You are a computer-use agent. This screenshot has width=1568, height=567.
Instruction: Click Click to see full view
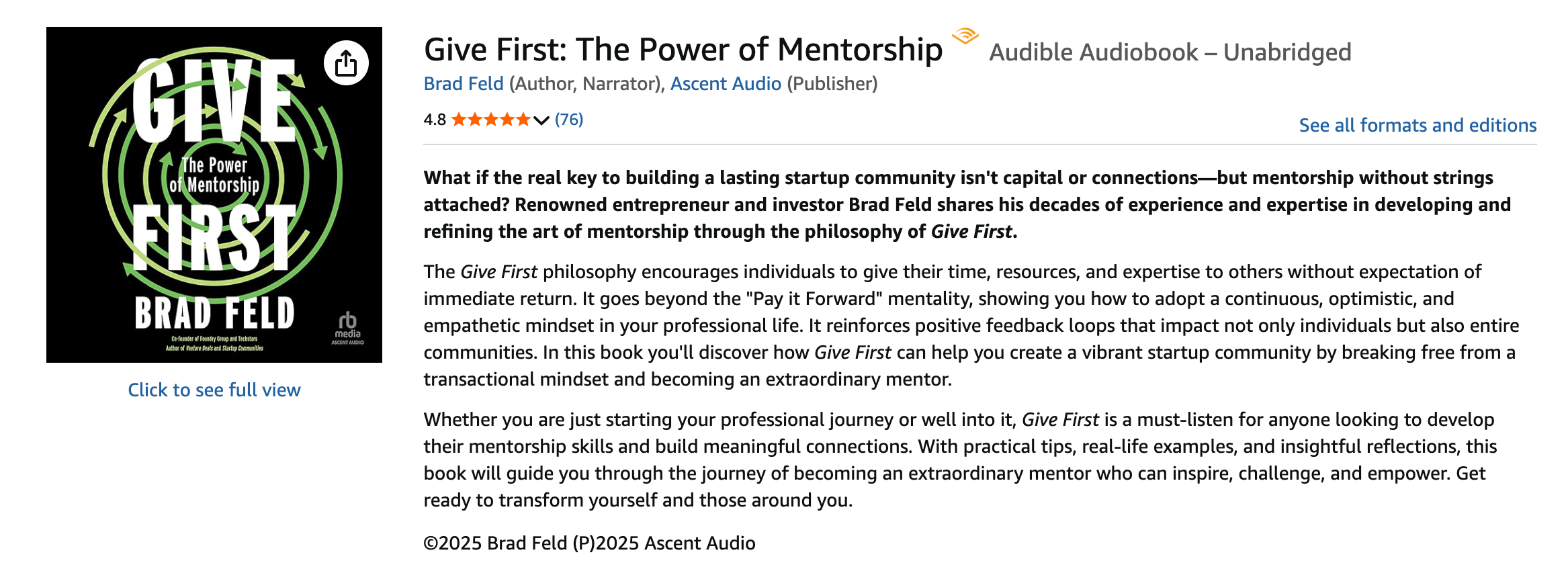[x=214, y=389]
